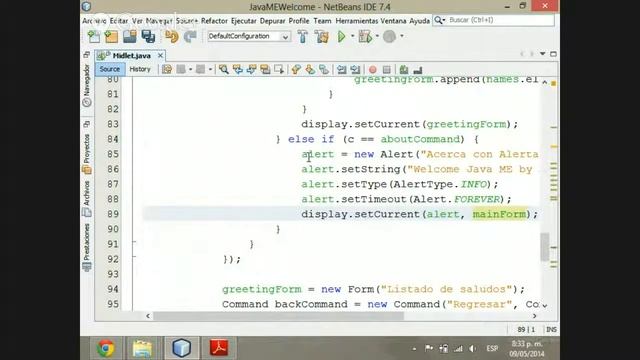The height and width of the screenshot is (360, 640).
Task: Open the Refactor menu
Action: (214, 21)
